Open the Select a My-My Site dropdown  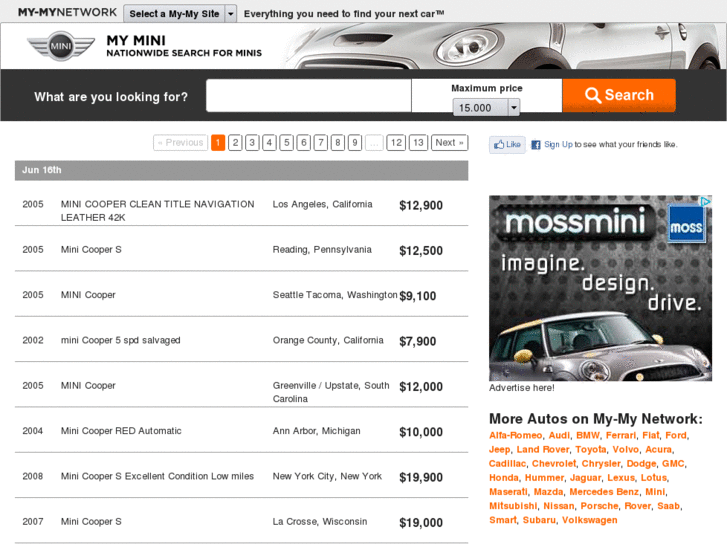click(180, 14)
